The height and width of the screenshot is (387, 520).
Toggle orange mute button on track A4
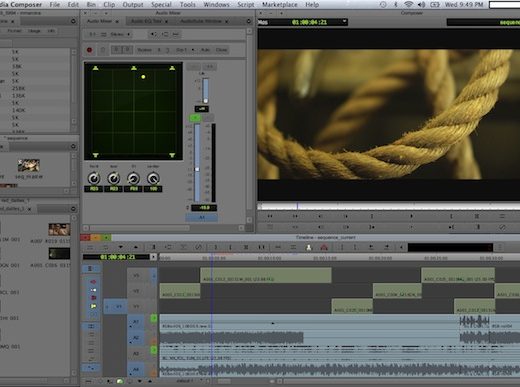point(154,372)
